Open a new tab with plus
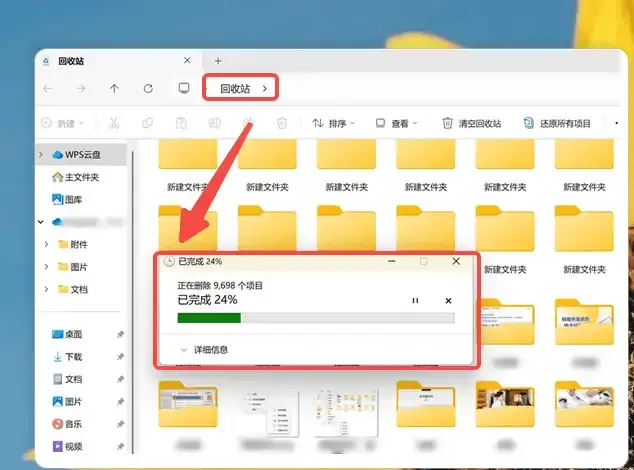 [x=218, y=61]
